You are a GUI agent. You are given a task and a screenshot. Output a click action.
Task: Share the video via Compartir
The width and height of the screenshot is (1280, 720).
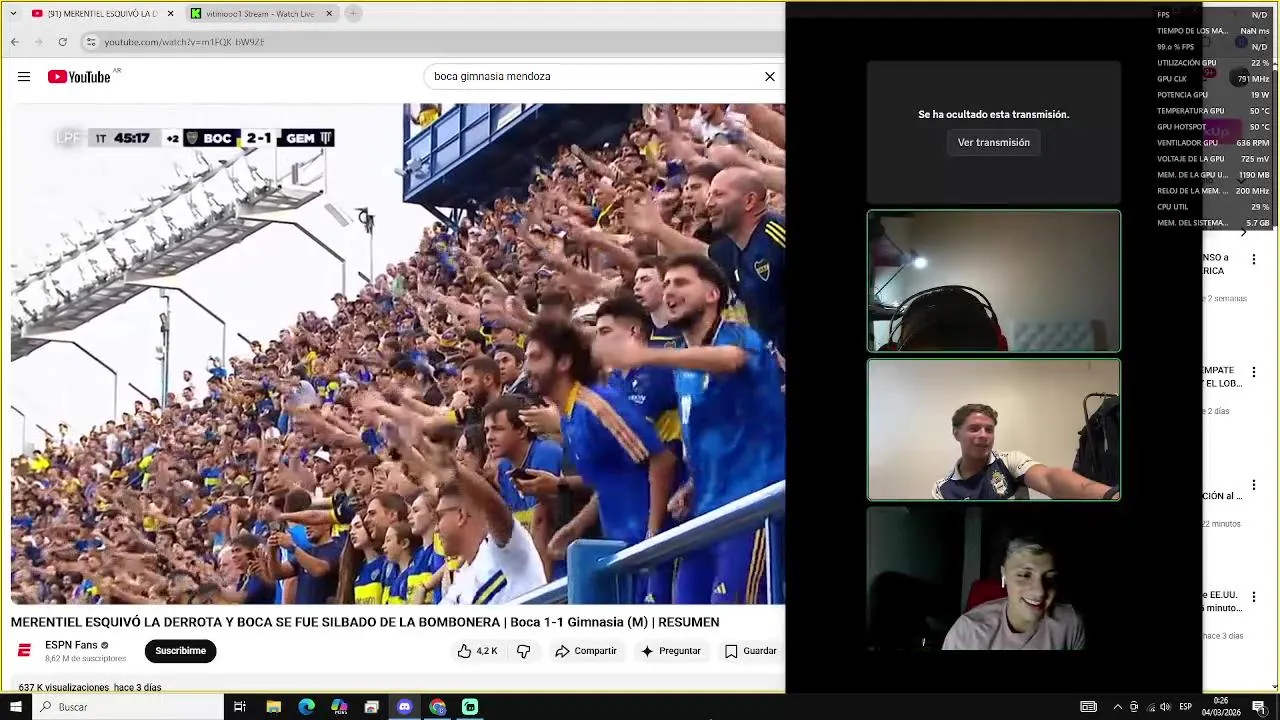[586, 651]
